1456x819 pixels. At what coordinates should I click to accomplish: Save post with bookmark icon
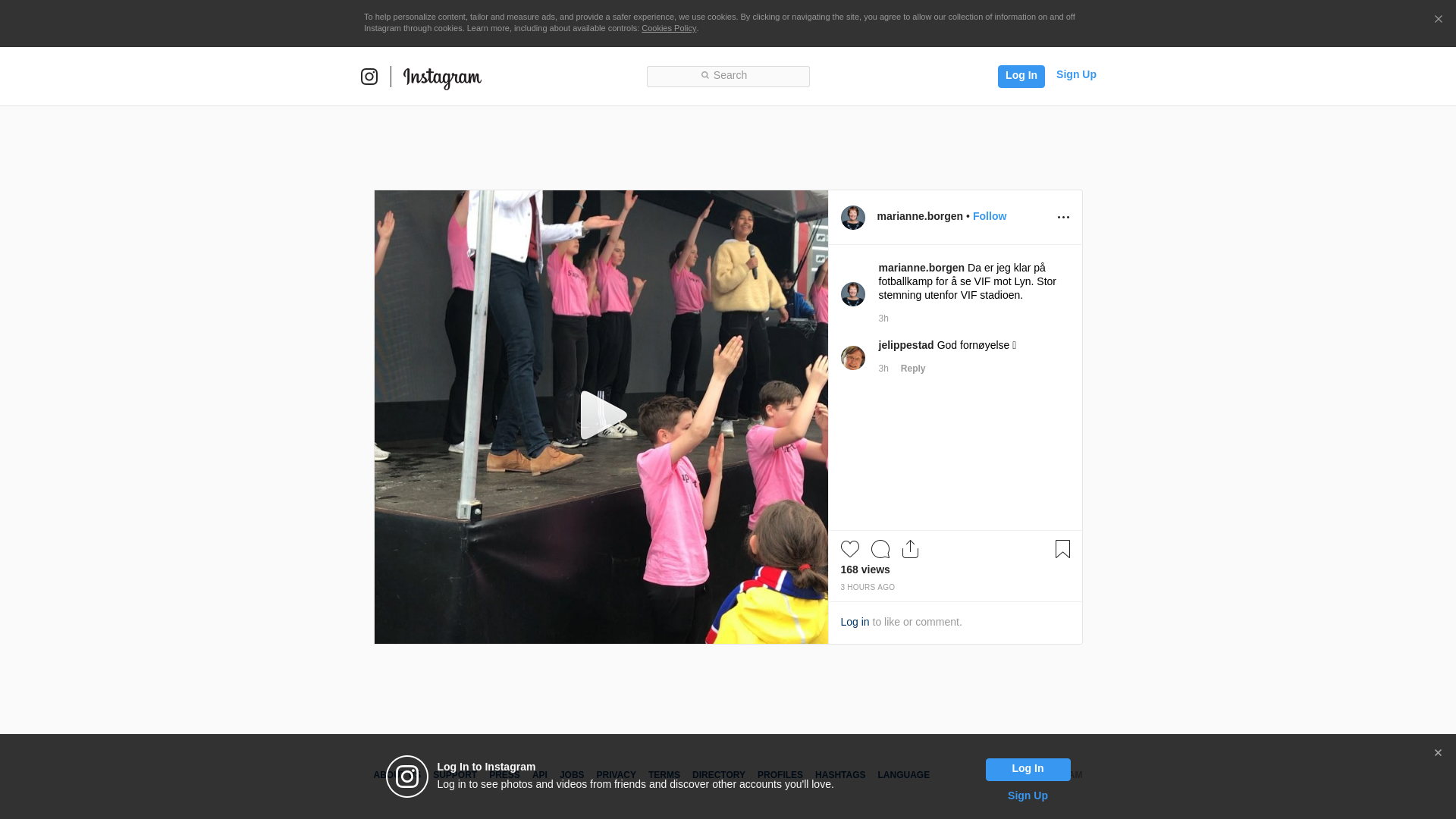[x=1062, y=549]
